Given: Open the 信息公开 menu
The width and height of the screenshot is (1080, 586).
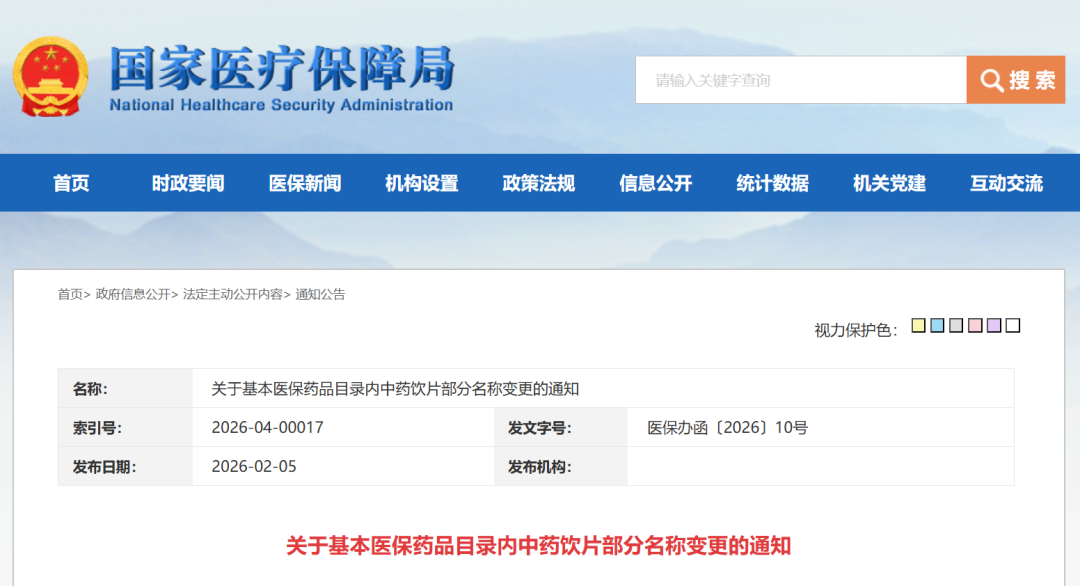Looking at the screenshot, I should pos(656,183).
